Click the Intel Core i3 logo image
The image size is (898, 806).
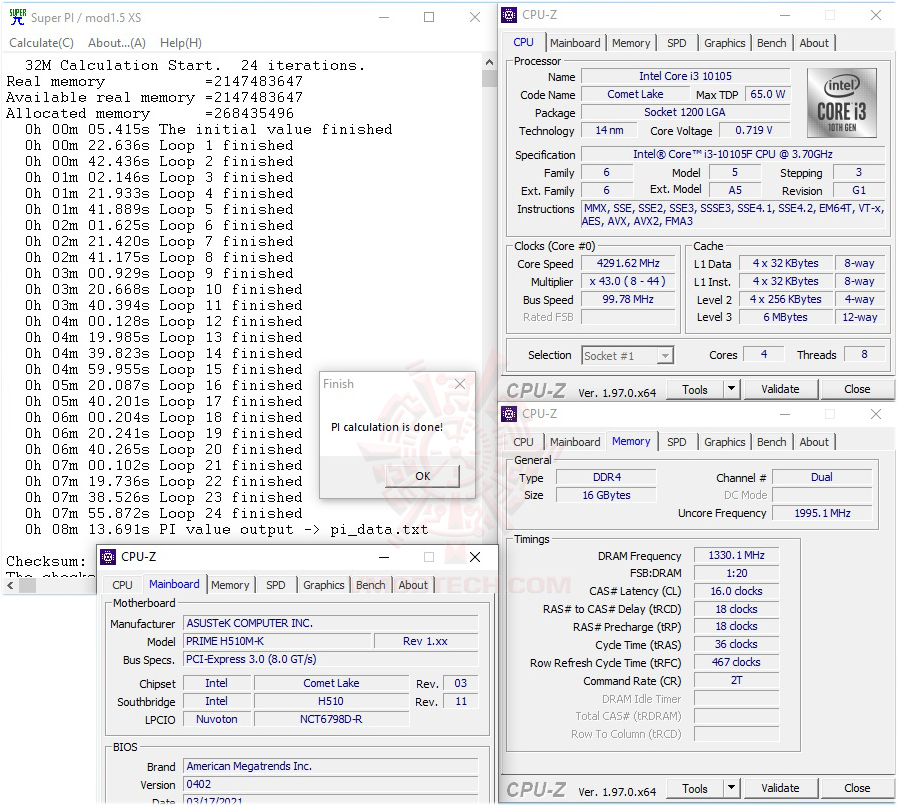tap(841, 103)
